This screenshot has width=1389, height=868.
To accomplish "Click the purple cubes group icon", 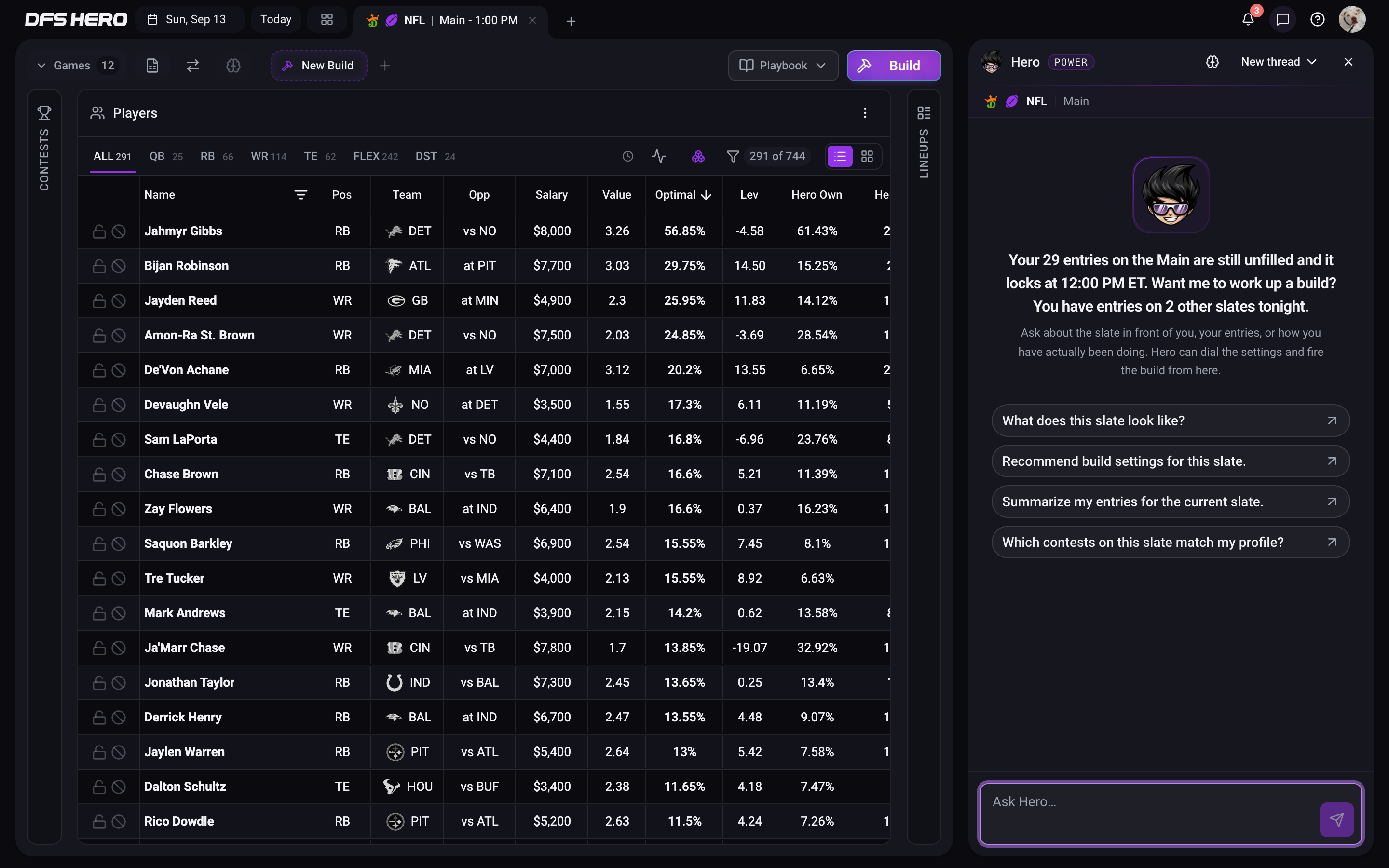I will coord(698,156).
